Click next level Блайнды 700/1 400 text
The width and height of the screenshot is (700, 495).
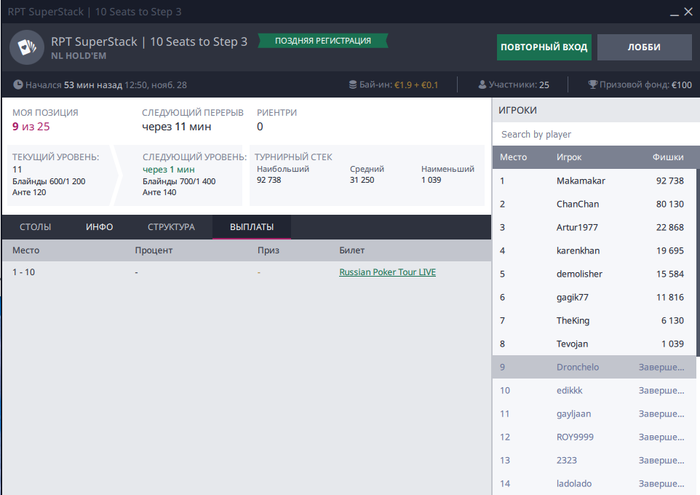click(x=179, y=181)
